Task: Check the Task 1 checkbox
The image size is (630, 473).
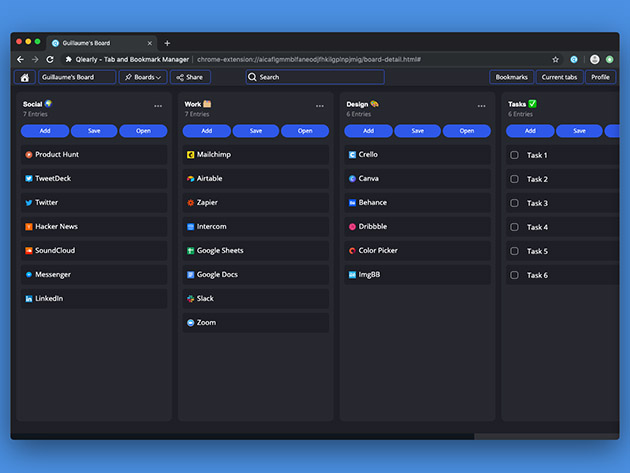Action: (x=514, y=155)
